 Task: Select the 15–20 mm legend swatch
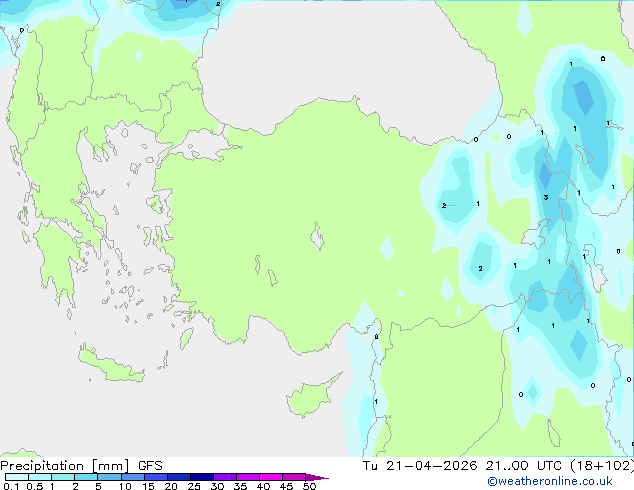156,477
